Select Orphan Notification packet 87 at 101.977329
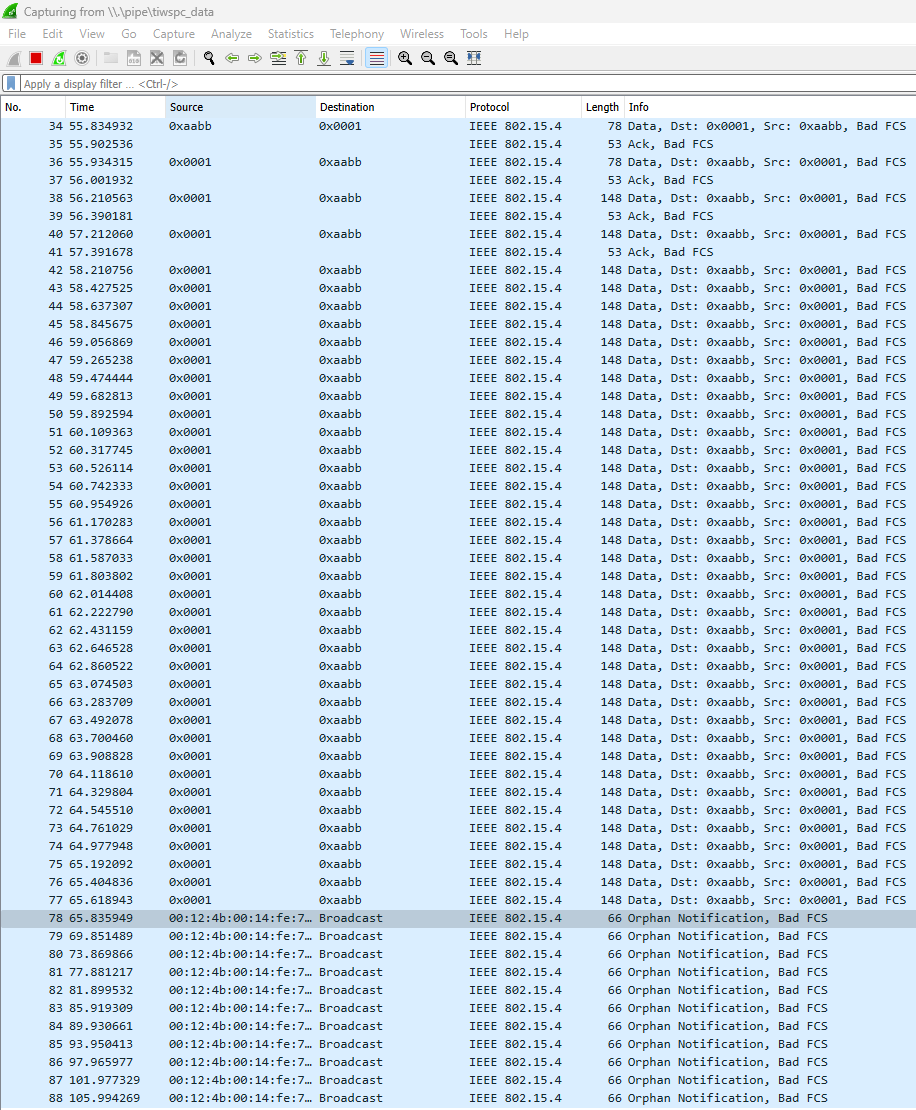Viewport: 916px width, 1110px height. (x=458, y=1080)
